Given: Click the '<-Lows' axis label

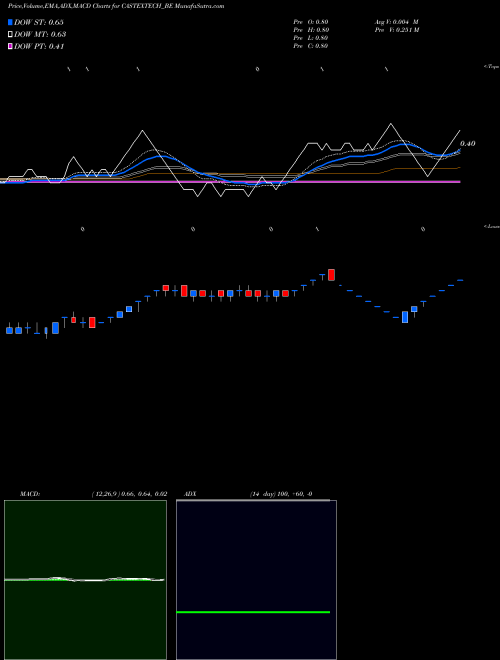Looking at the screenshot, I should click(x=492, y=226).
